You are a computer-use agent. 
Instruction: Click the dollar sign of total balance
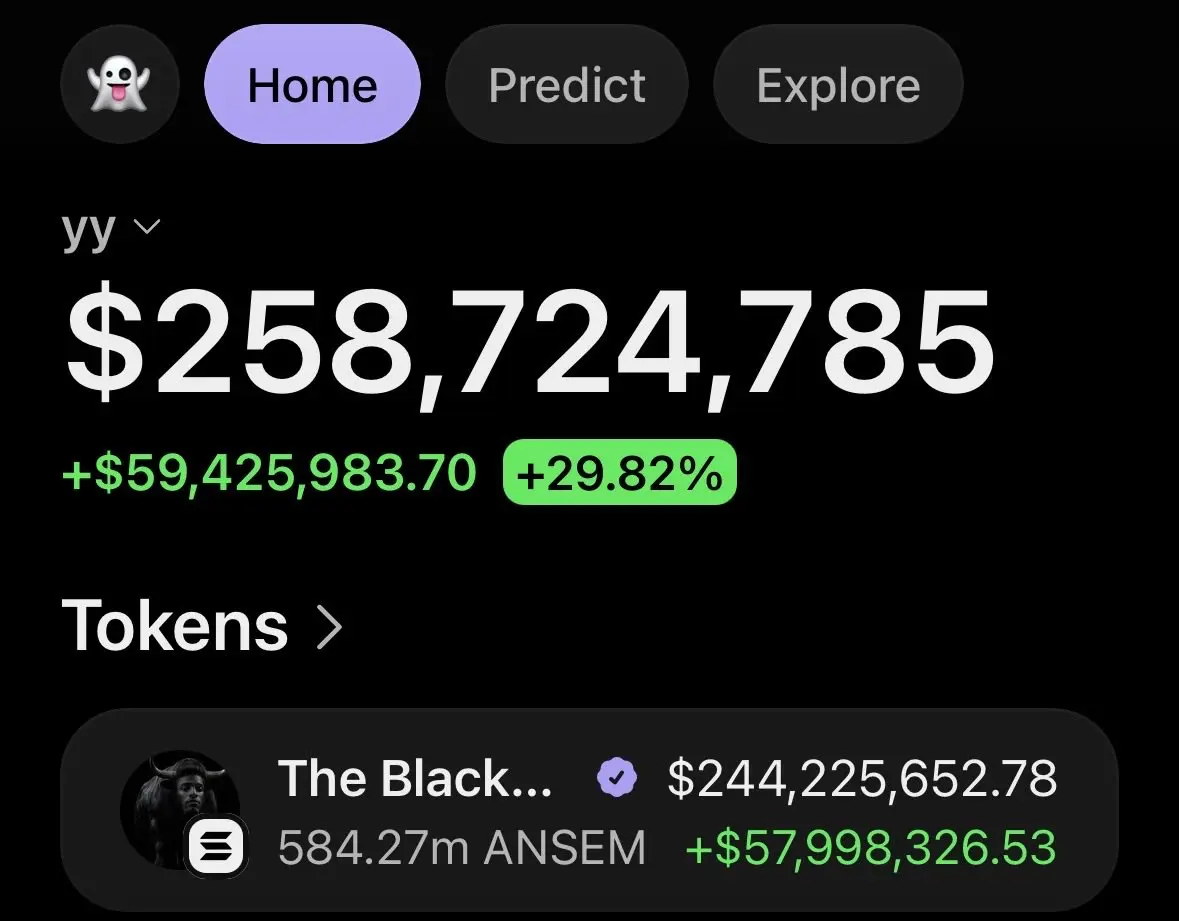[x=105, y=342]
